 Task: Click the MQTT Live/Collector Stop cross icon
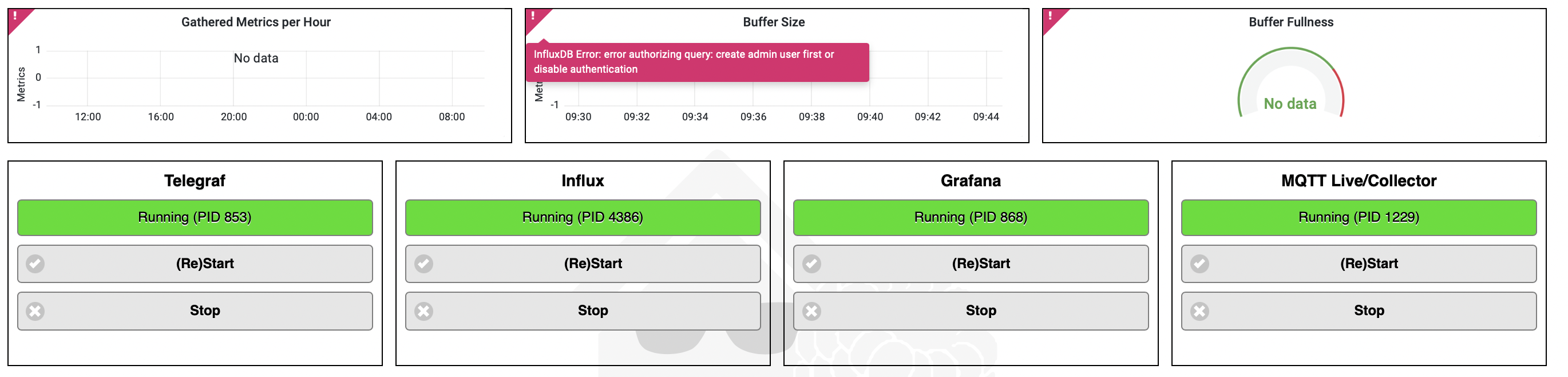point(1199,311)
